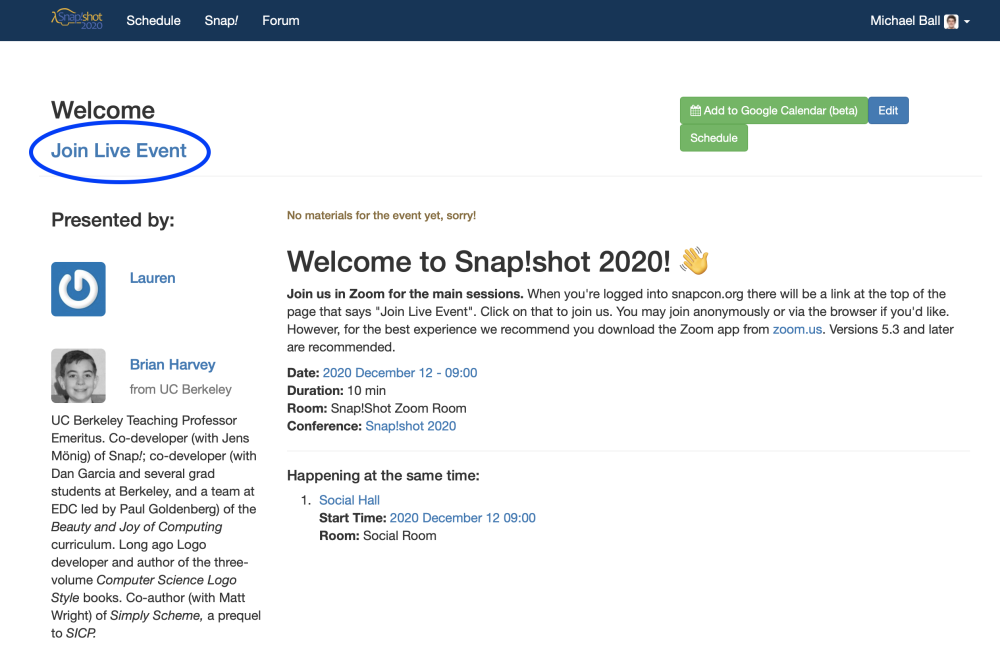Screen dimensions: 1000x667
Task: Click Social Hall start time link
Action: click(x=462, y=518)
